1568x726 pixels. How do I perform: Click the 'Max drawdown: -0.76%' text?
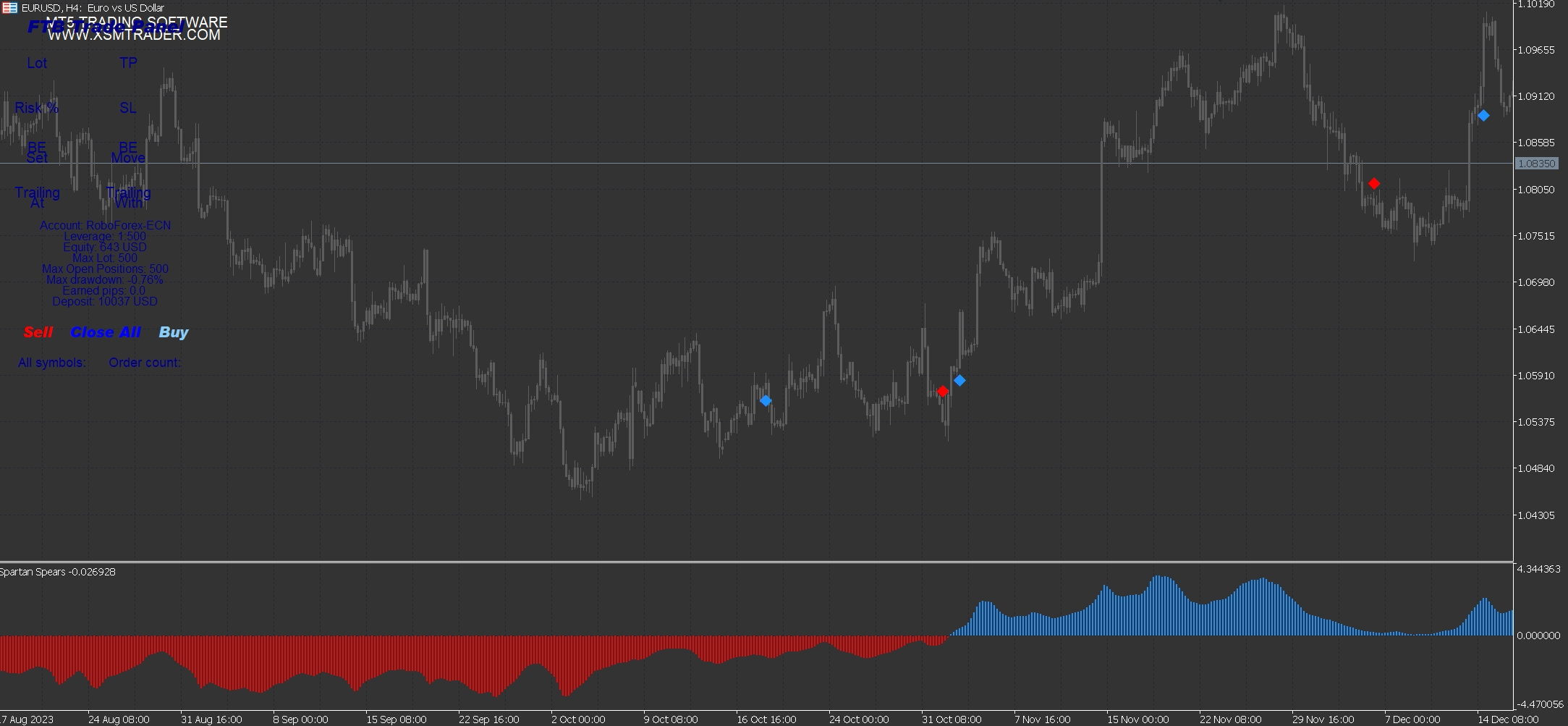[105, 280]
